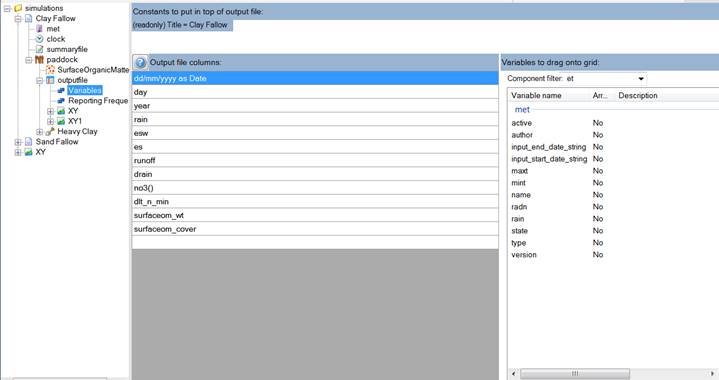Click the variables list left scroll arrow

pos(513,374)
